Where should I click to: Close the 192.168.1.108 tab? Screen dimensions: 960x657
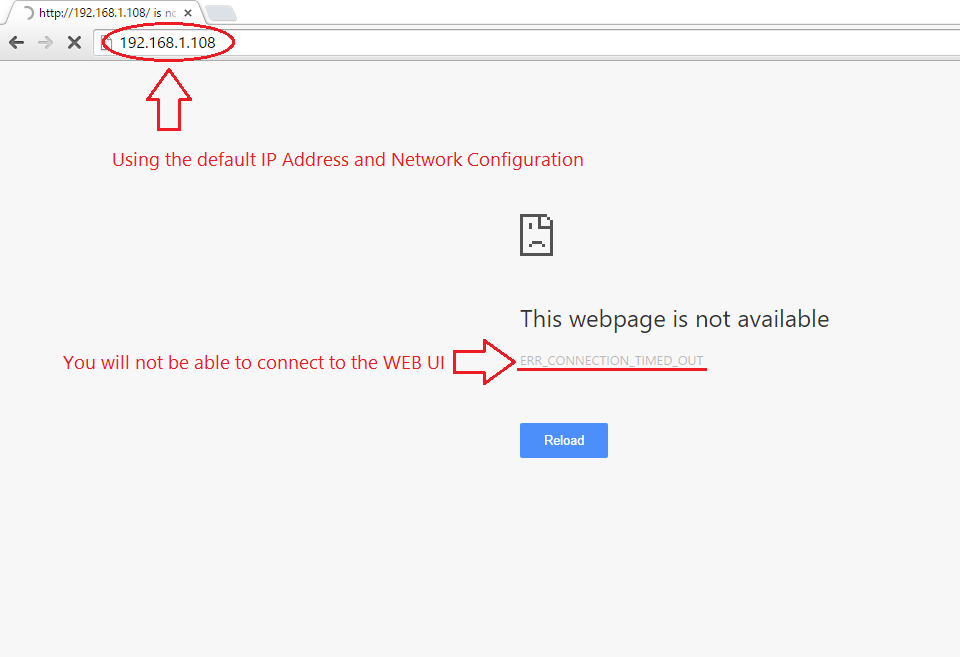coord(188,13)
